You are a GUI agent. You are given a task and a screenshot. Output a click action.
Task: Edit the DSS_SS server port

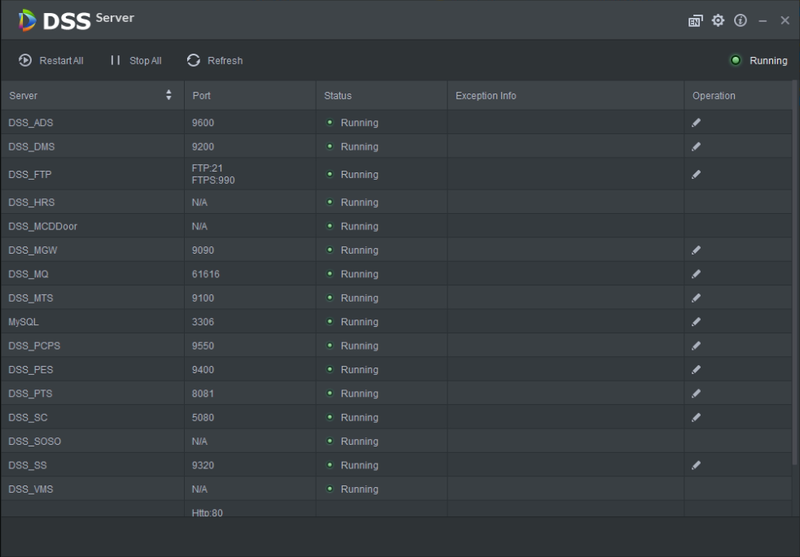point(696,466)
